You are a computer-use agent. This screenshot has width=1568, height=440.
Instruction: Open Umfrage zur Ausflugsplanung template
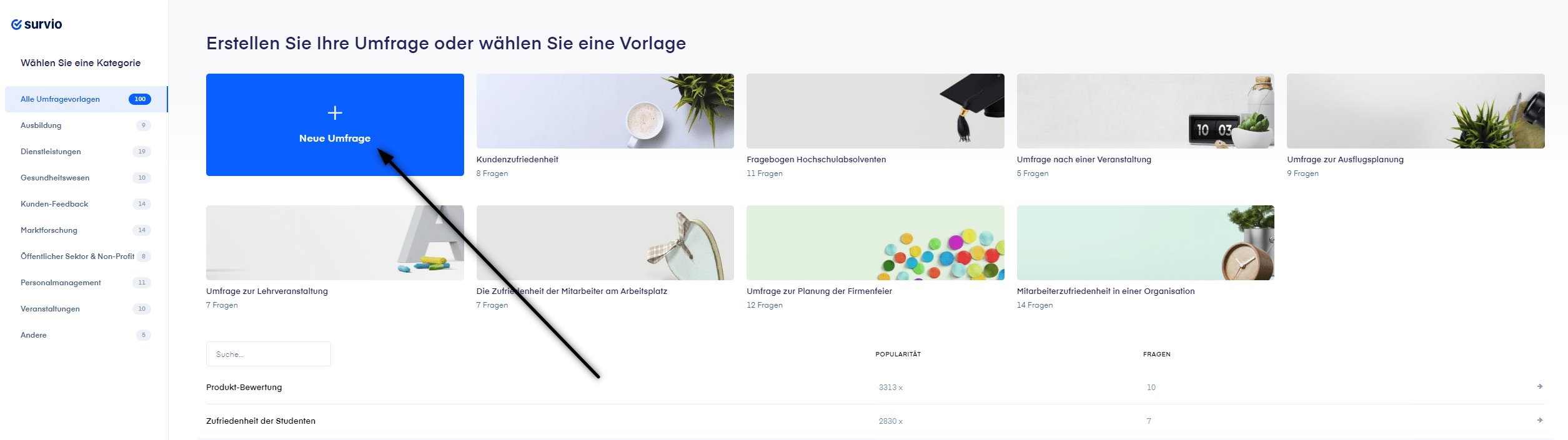point(1416,111)
